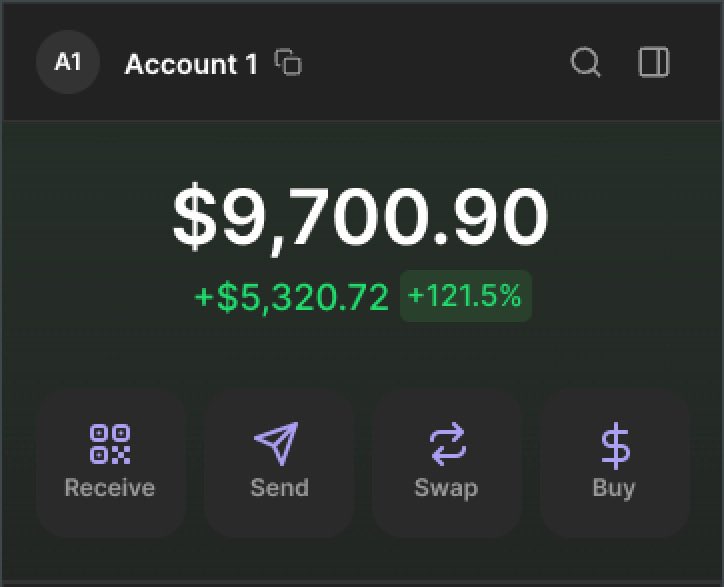724x587 pixels.
Task: Toggle the side panel layout icon
Action: point(653,62)
